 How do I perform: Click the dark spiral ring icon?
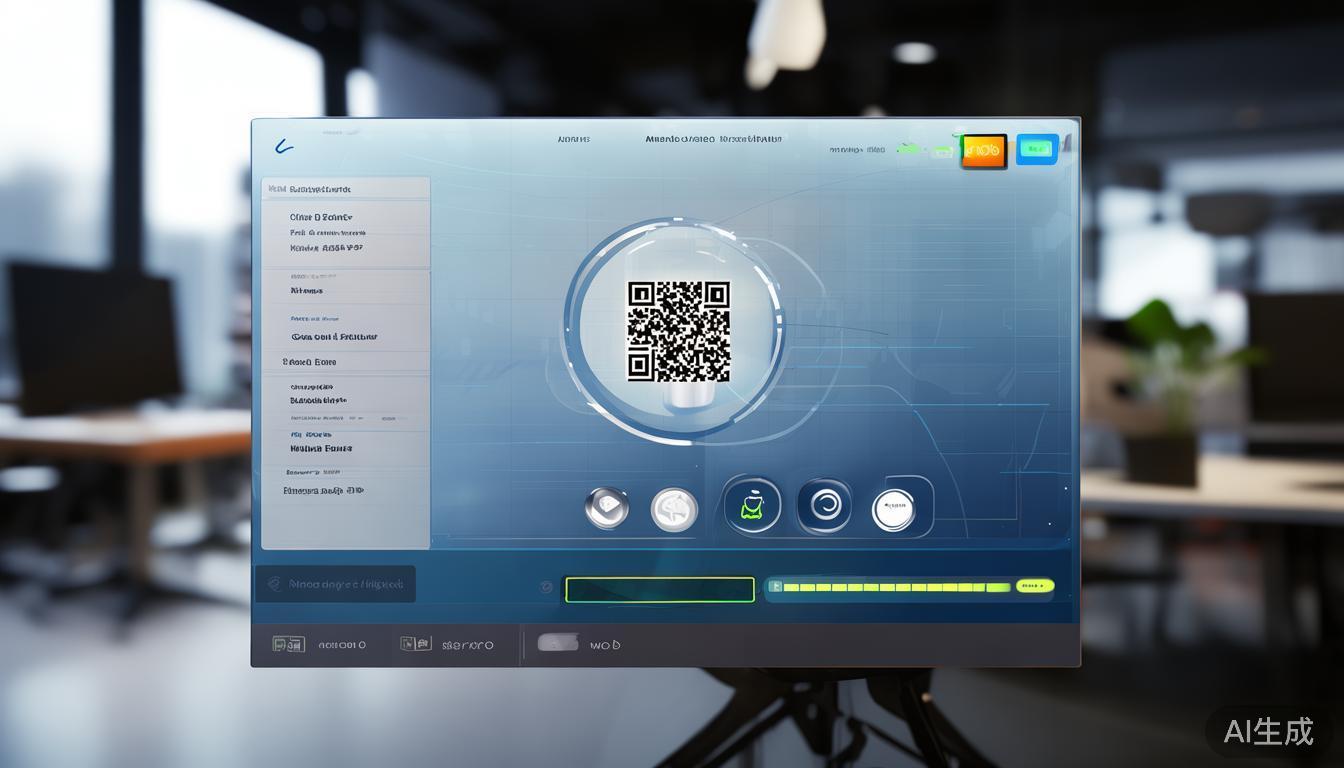click(x=824, y=506)
